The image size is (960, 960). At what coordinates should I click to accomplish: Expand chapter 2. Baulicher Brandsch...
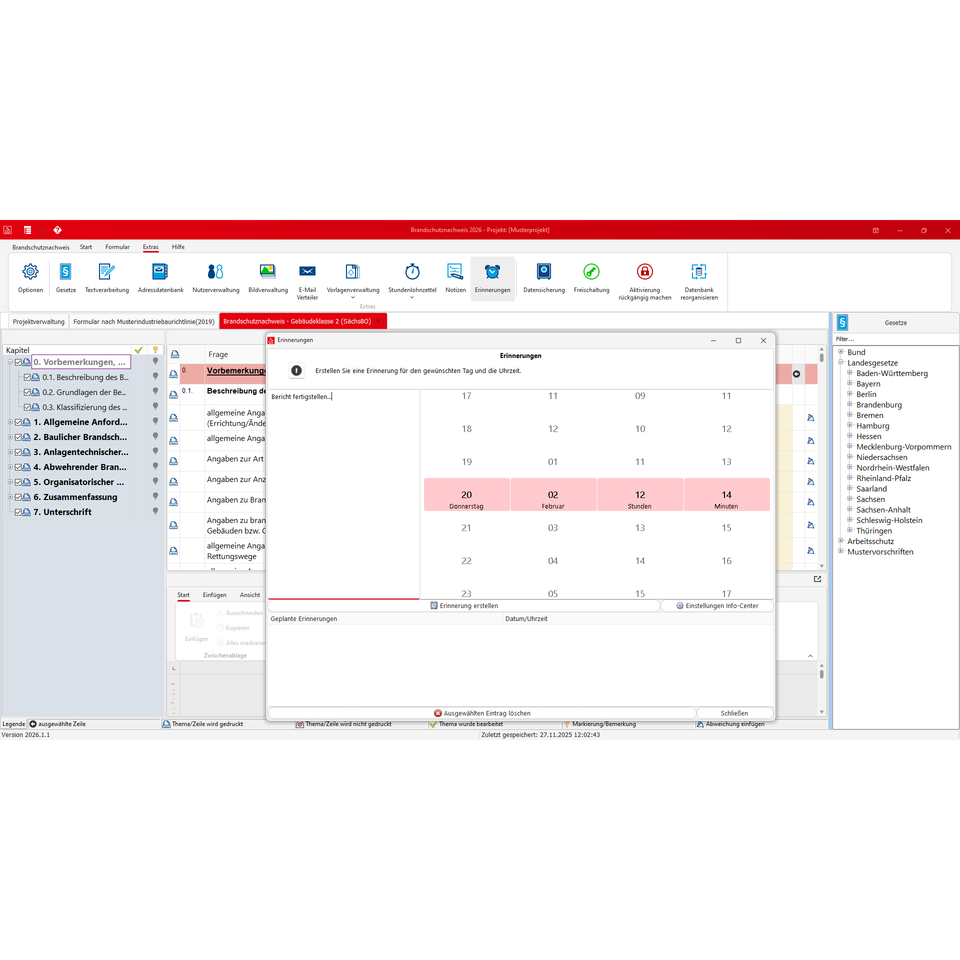pos(10,437)
